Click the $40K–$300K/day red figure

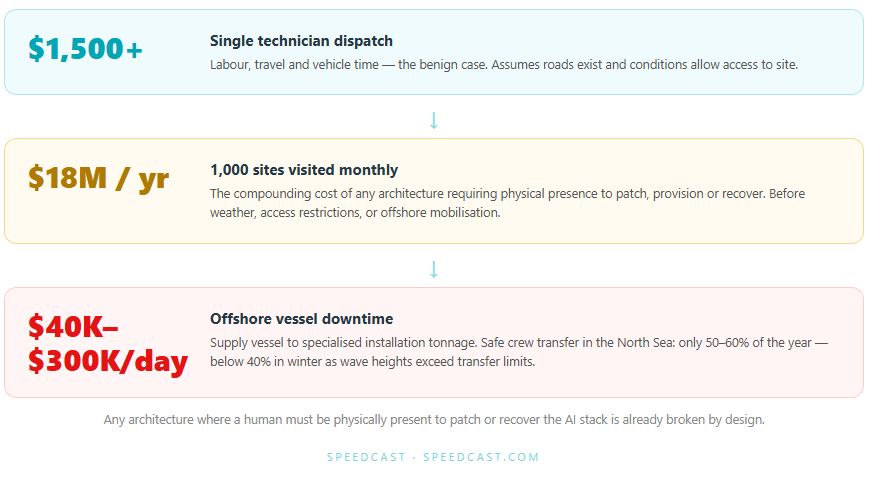click(107, 344)
